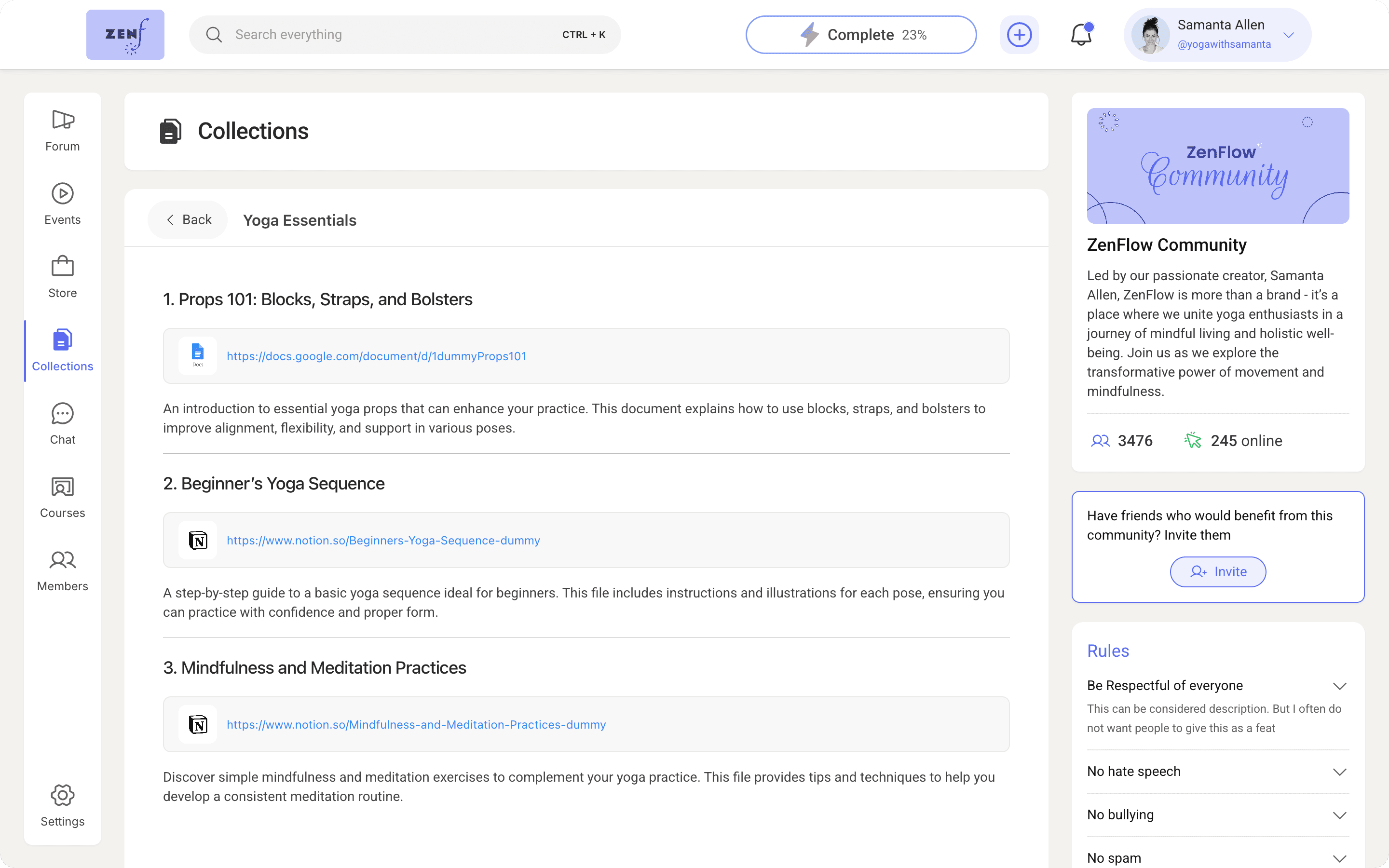Click the Chat bubble icon

tap(63, 413)
